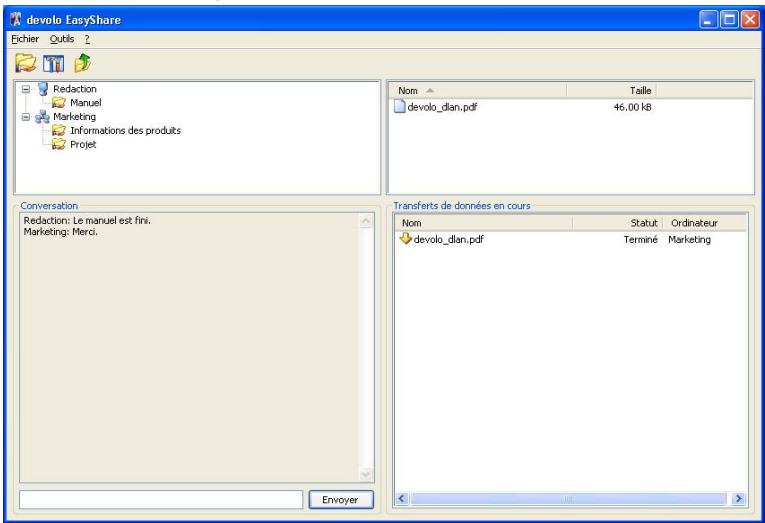The height and width of the screenshot is (523, 765).
Task: Collapse the Redaction tree node
Action: click(26, 89)
